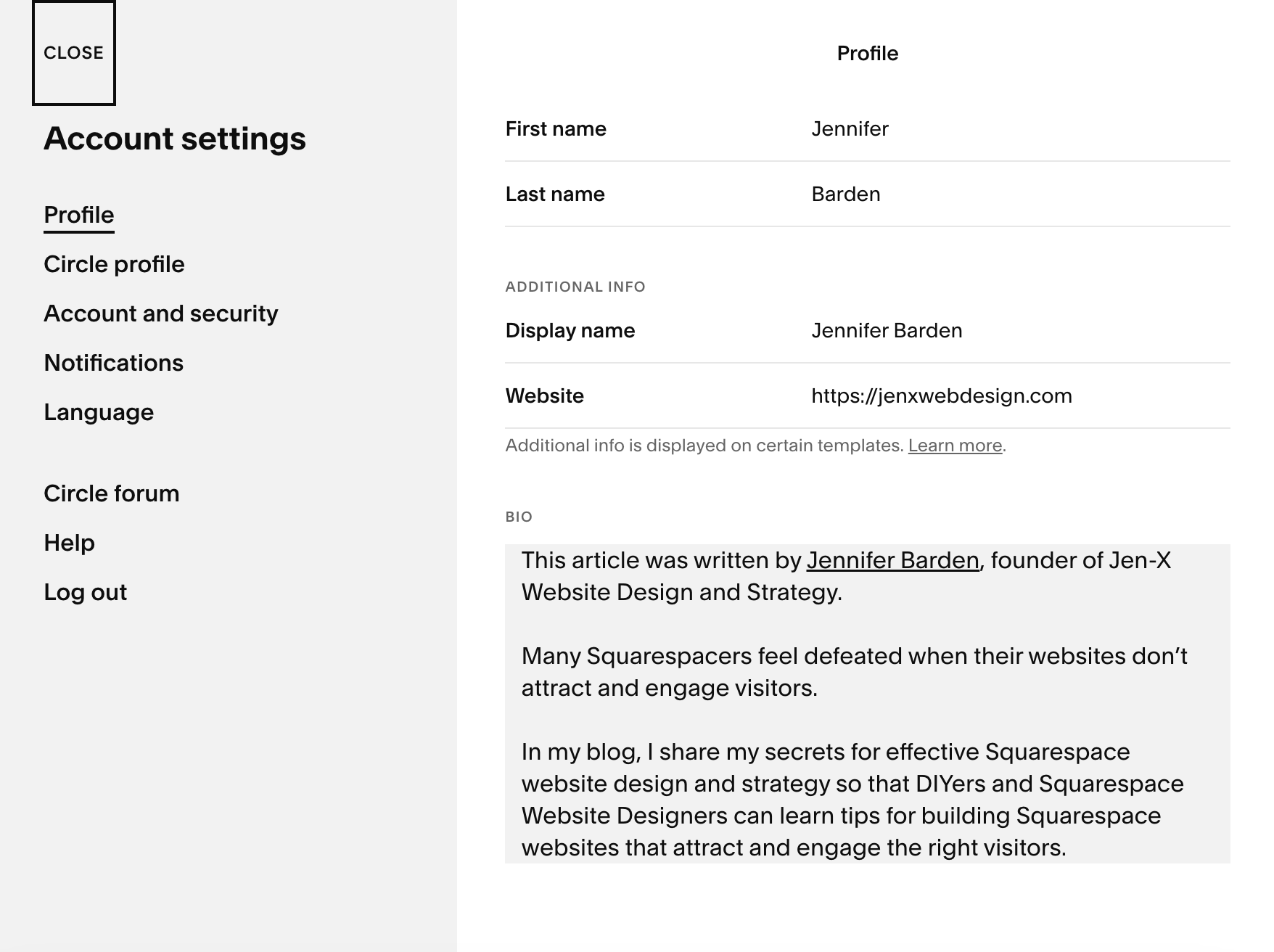Open the Circle profile section

tap(115, 264)
